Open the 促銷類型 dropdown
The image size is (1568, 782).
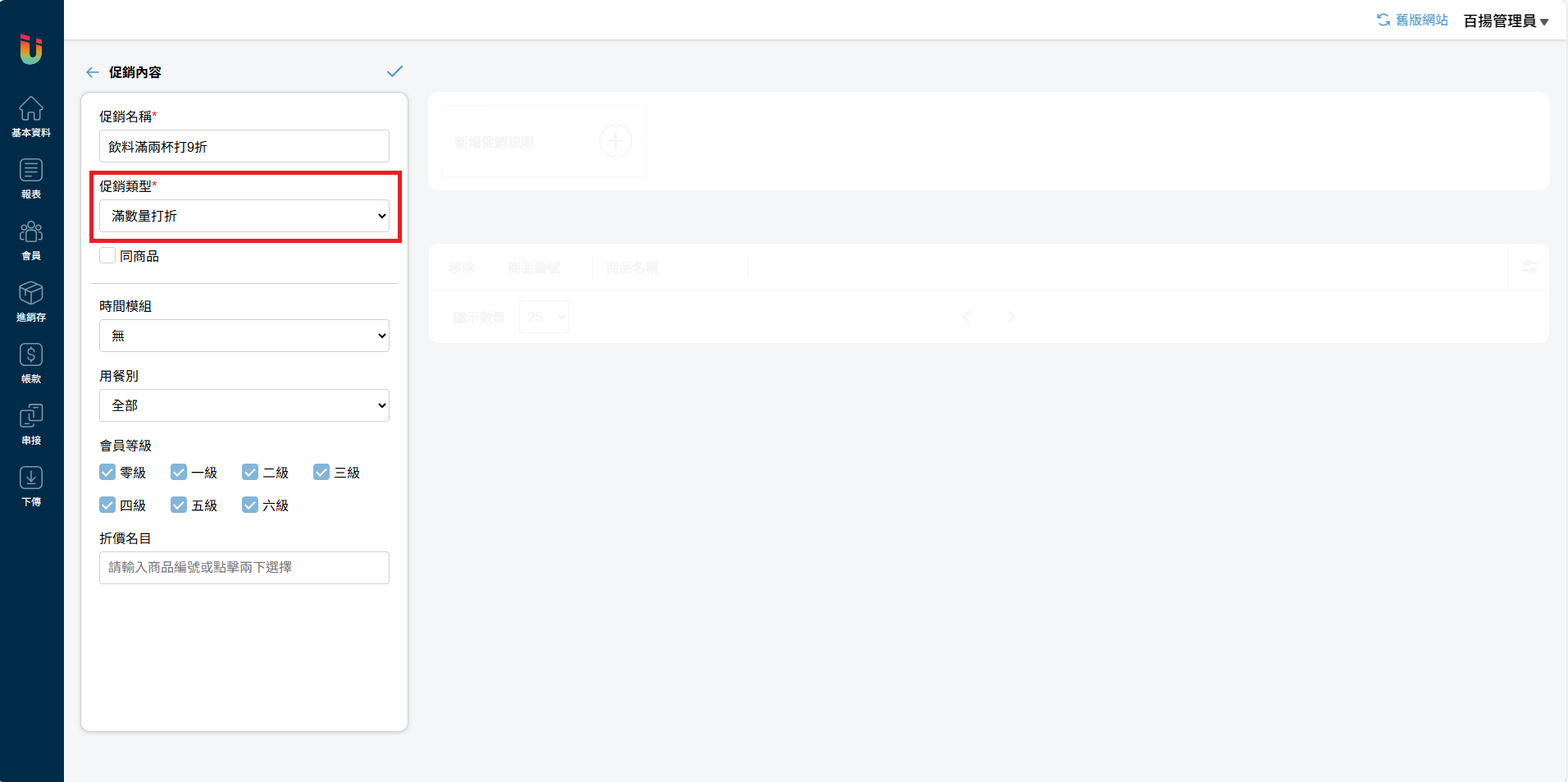(244, 216)
